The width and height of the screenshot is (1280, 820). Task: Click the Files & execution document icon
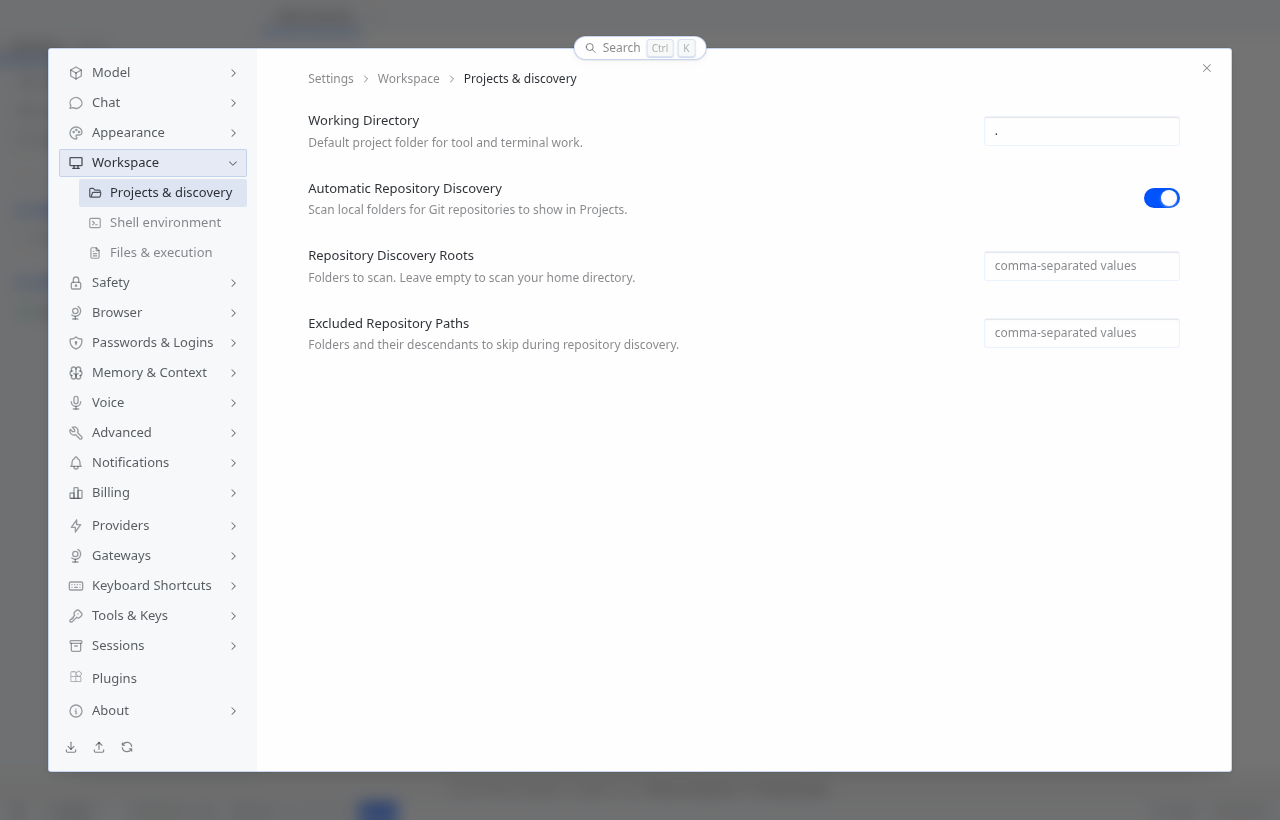(95, 253)
